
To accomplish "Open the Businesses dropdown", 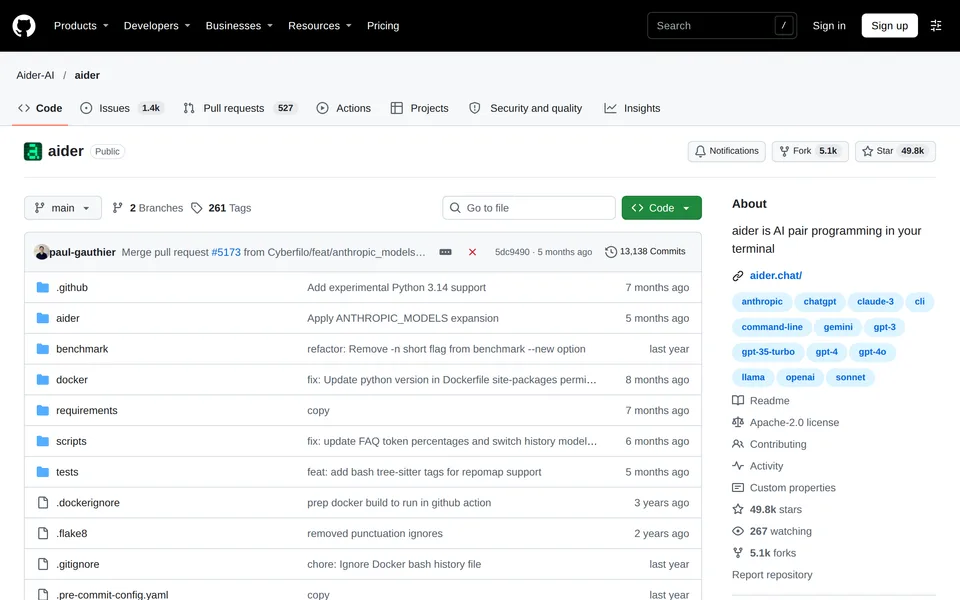I will 239,26.
